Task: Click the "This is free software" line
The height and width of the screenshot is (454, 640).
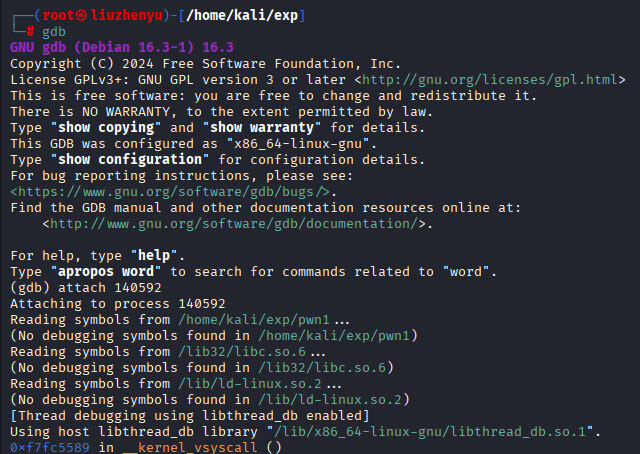Action: pyautogui.click(x=273, y=96)
